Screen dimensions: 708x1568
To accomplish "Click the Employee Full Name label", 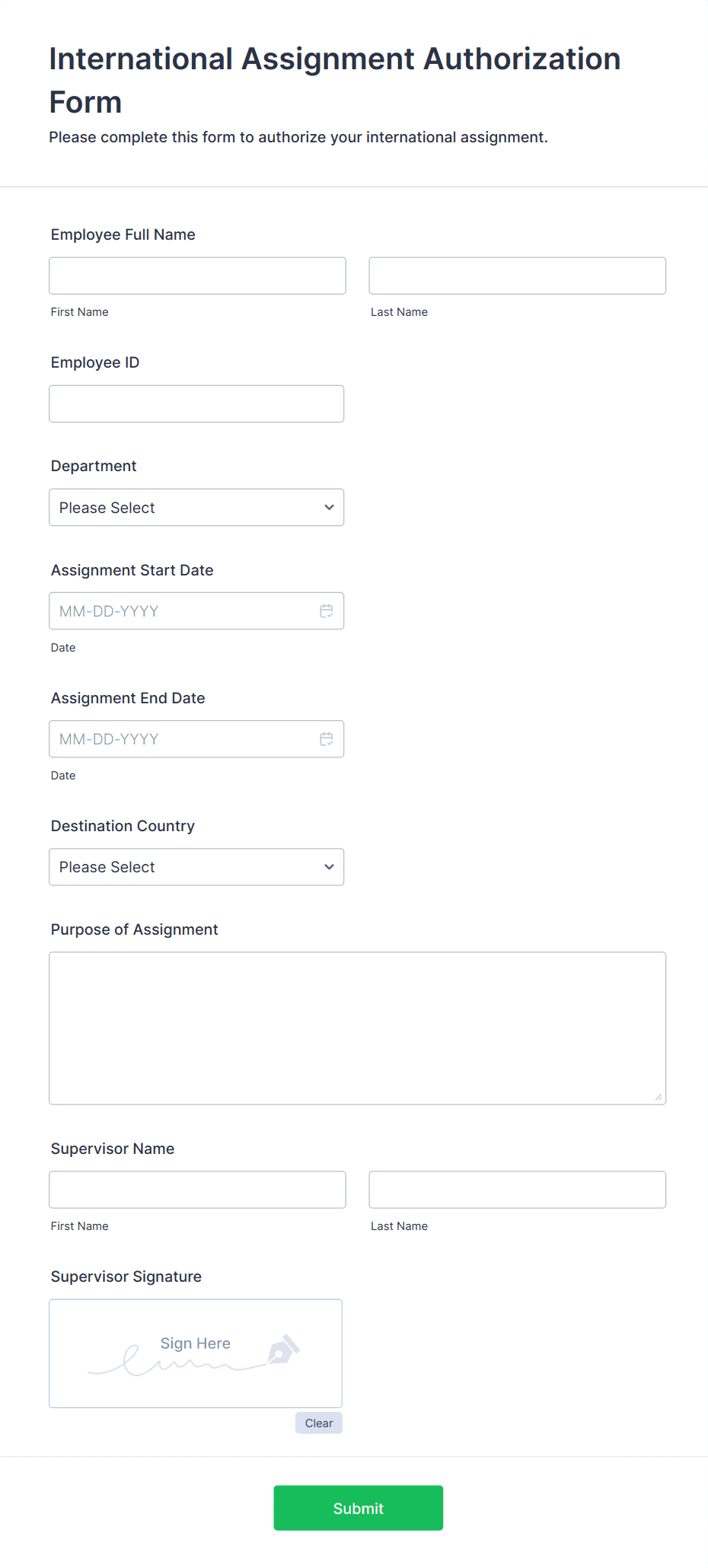I will click(123, 234).
